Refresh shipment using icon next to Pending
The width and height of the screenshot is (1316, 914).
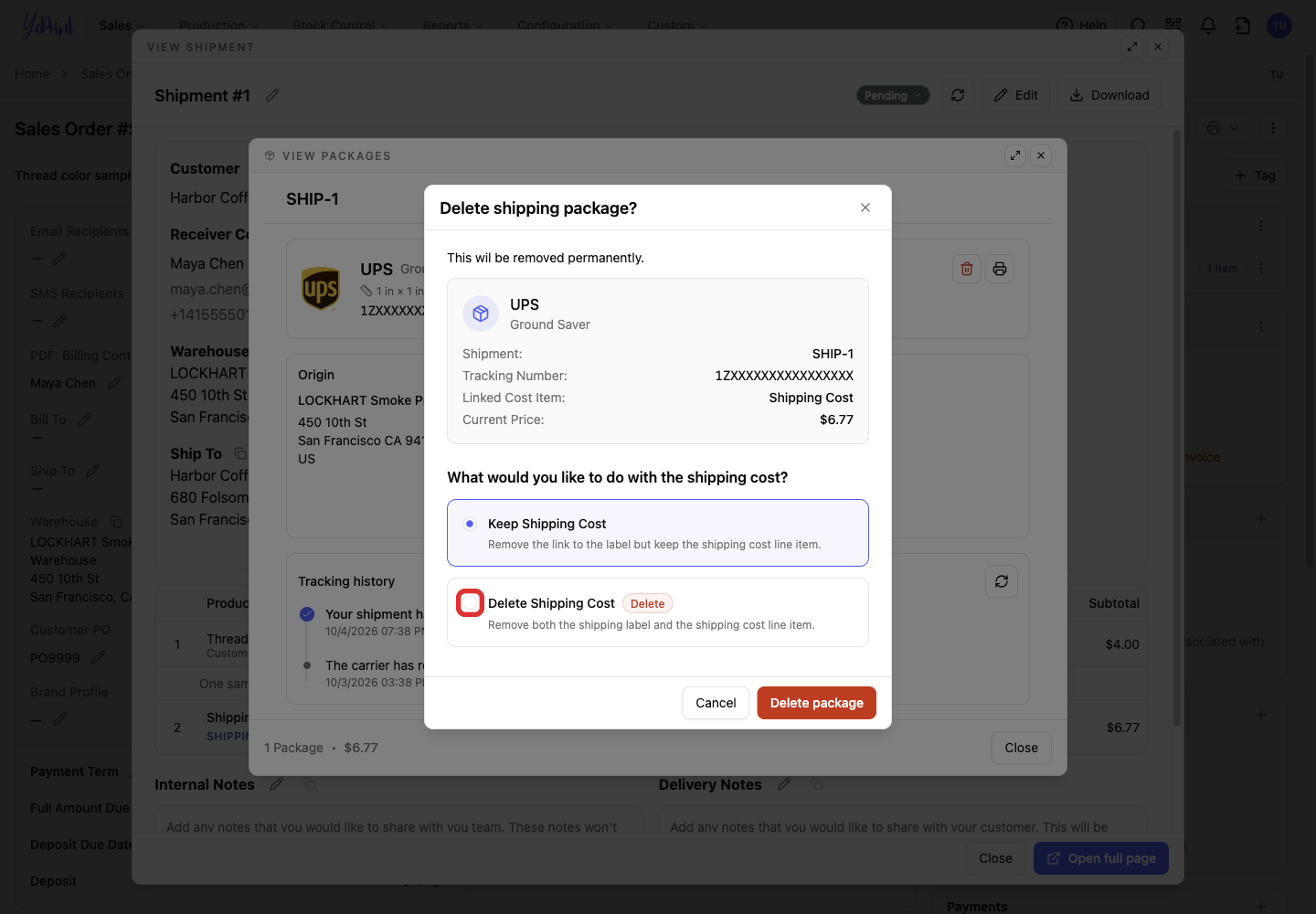tap(958, 95)
